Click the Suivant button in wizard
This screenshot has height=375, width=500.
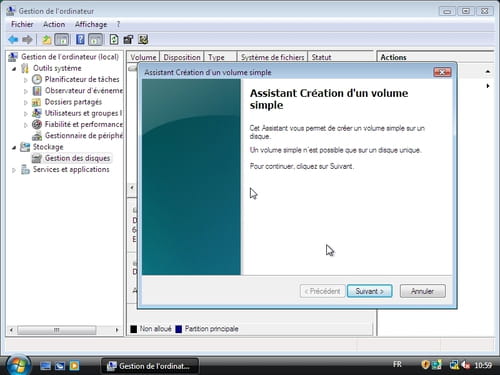point(369,291)
